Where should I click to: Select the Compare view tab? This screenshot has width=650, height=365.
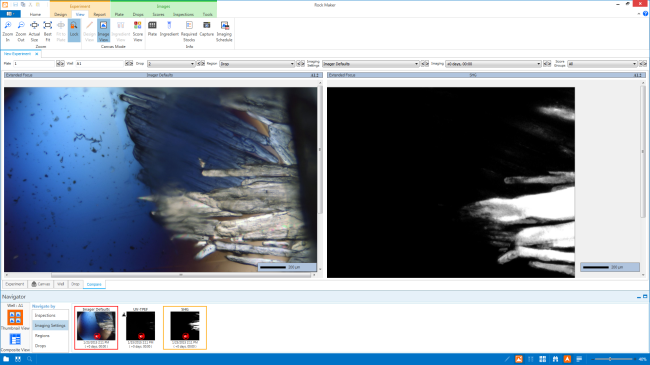[94, 284]
